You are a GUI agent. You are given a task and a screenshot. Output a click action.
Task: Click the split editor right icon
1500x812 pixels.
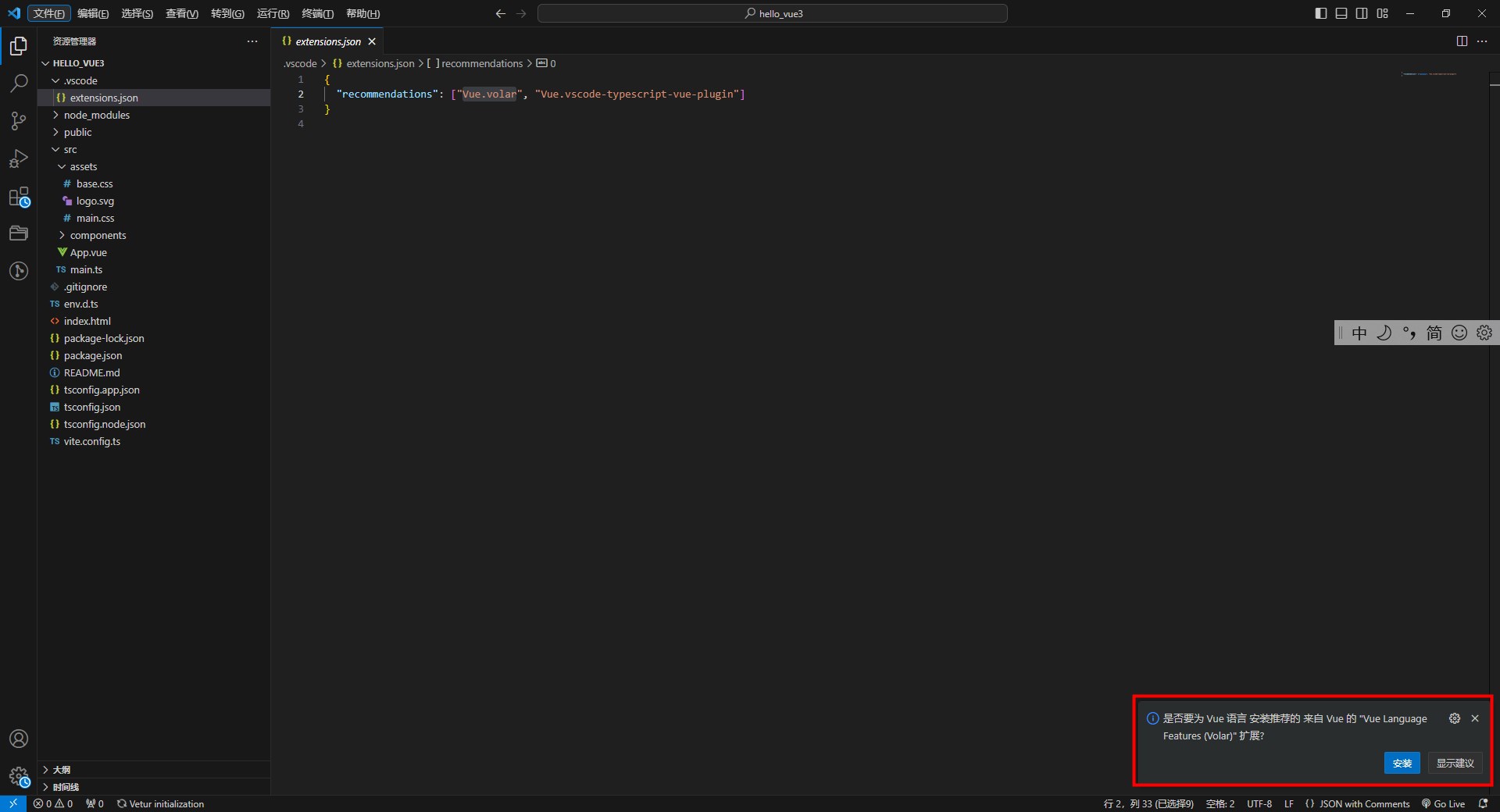pyautogui.click(x=1462, y=41)
